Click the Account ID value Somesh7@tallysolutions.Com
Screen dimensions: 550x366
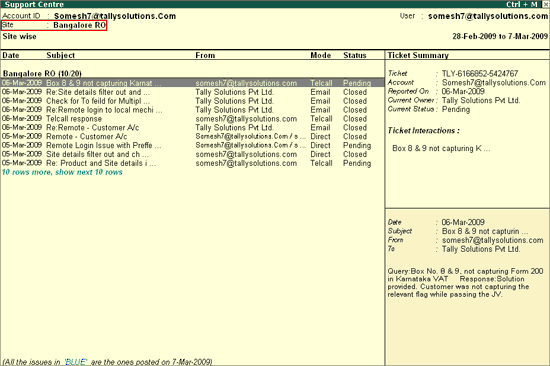pyautogui.click(x=115, y=16)
